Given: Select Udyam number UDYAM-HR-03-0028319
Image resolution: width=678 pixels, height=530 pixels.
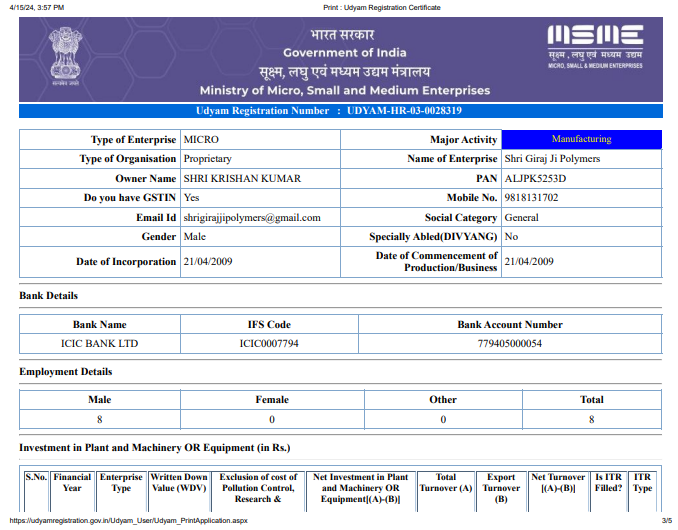Looking at the screenshot, I should 404,111.
